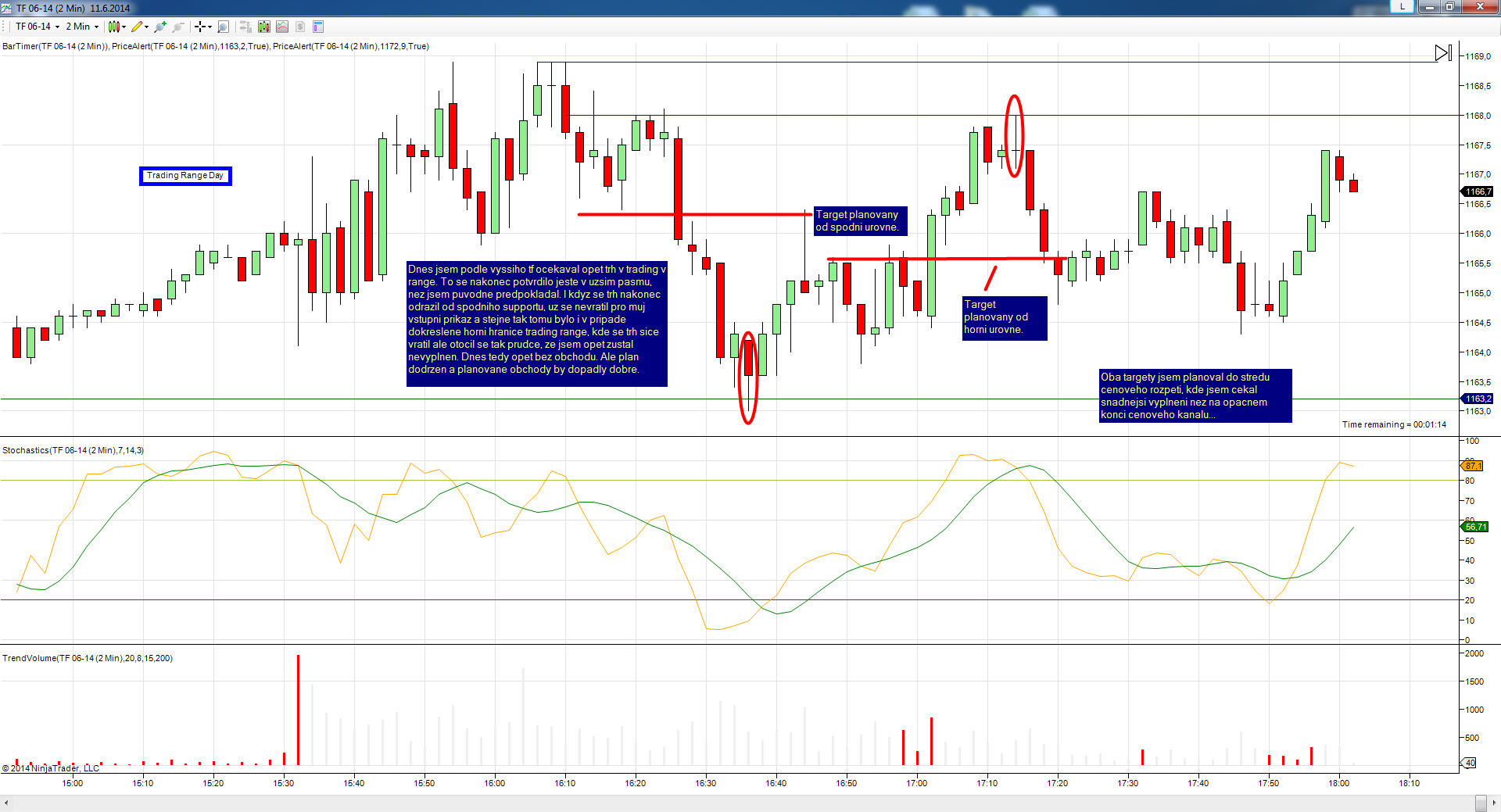
Task: Click the 40 volume value marker
Action: click(1470, 763)
